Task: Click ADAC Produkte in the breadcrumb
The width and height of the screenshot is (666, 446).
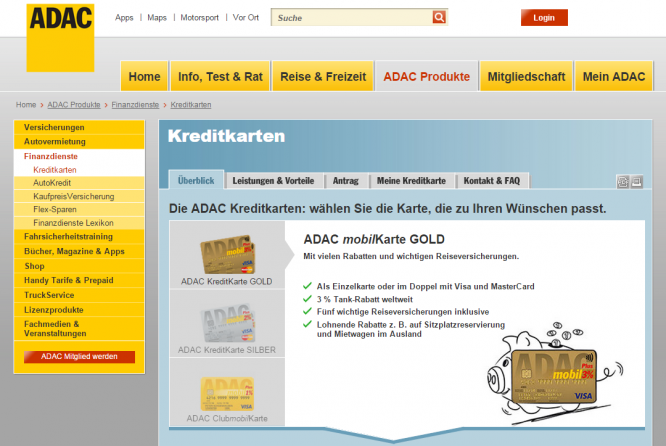Action: pyautogui.click(x=74, y=104)
